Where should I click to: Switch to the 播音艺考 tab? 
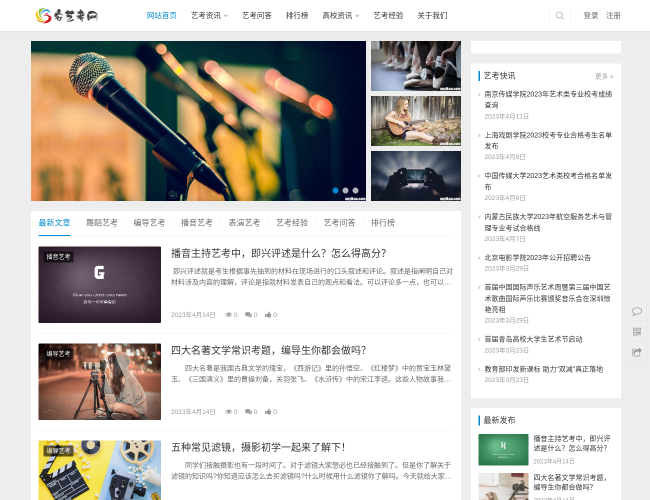(x=197, y=223)
